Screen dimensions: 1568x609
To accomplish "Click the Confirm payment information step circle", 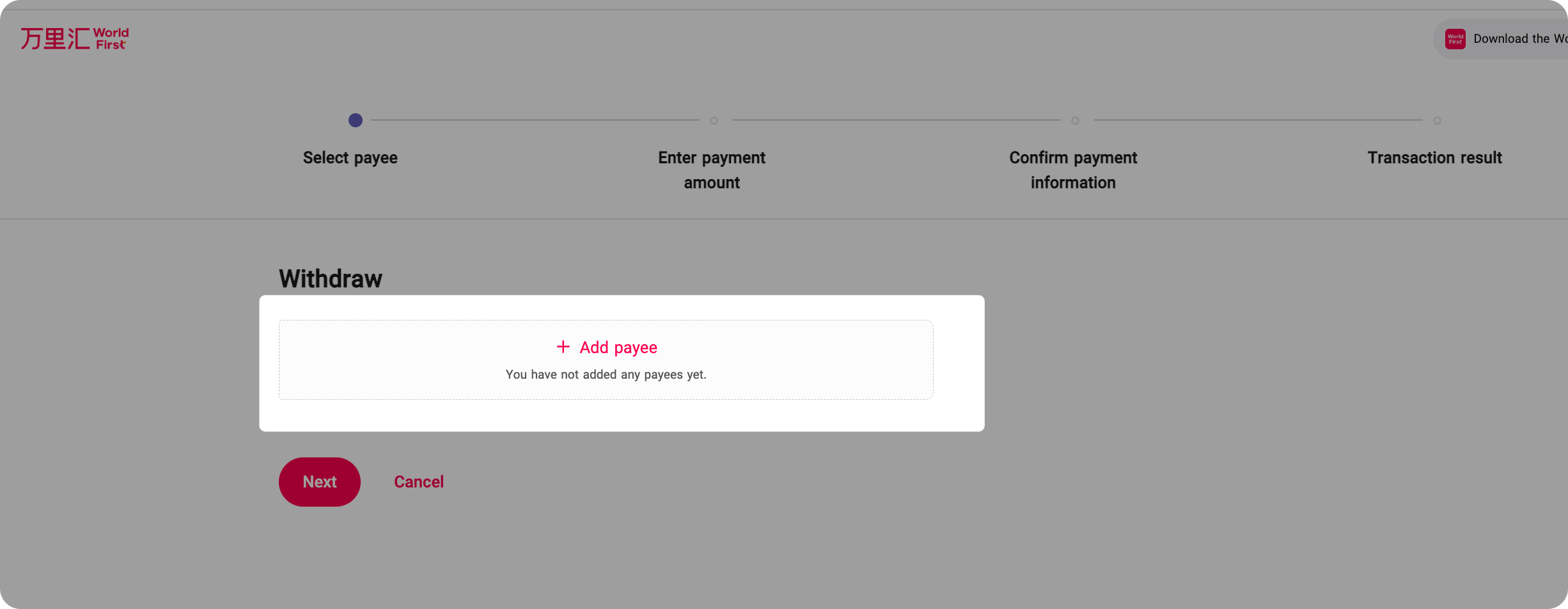I will point(1075,120).
